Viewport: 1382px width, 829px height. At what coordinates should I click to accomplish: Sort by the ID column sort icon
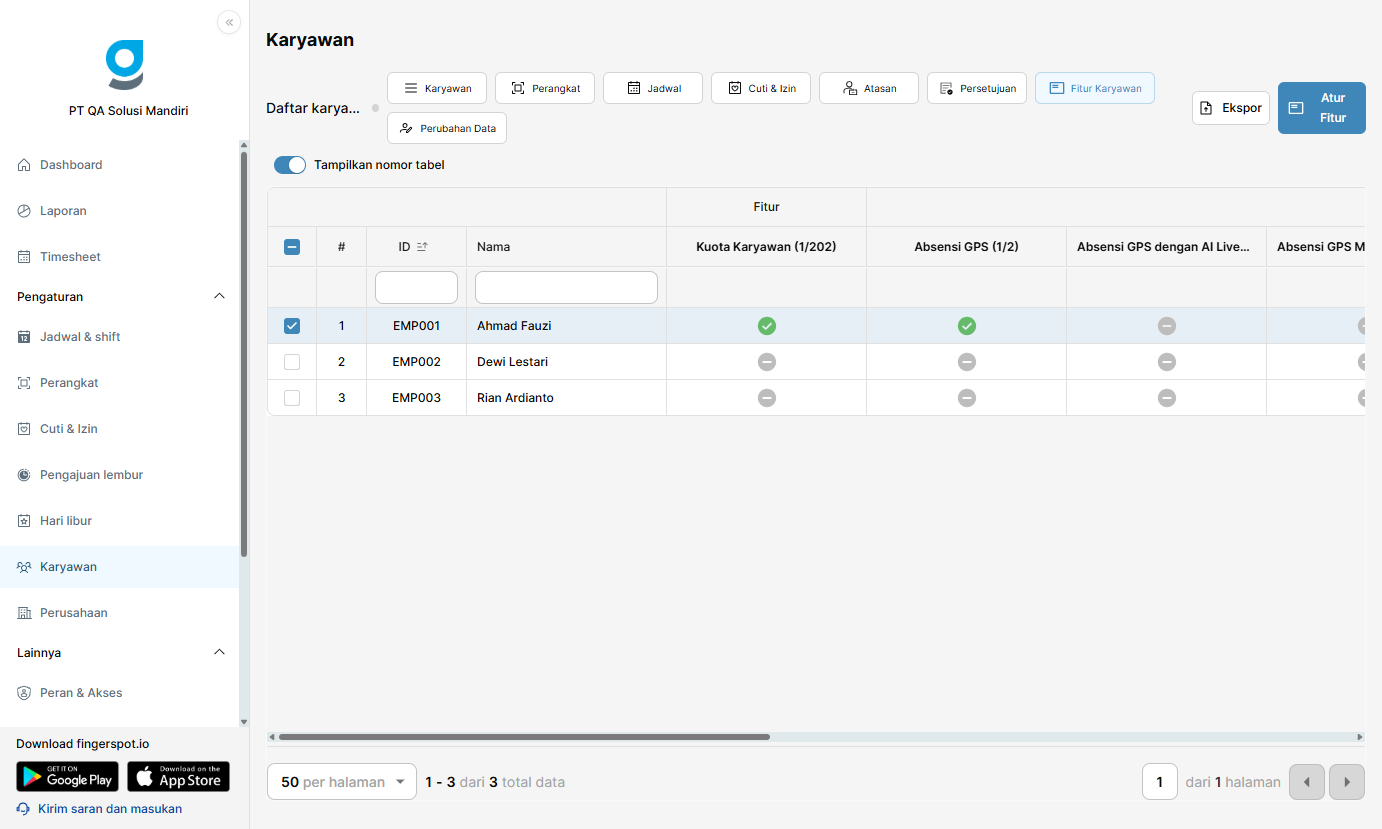click(x=422, y=247)
